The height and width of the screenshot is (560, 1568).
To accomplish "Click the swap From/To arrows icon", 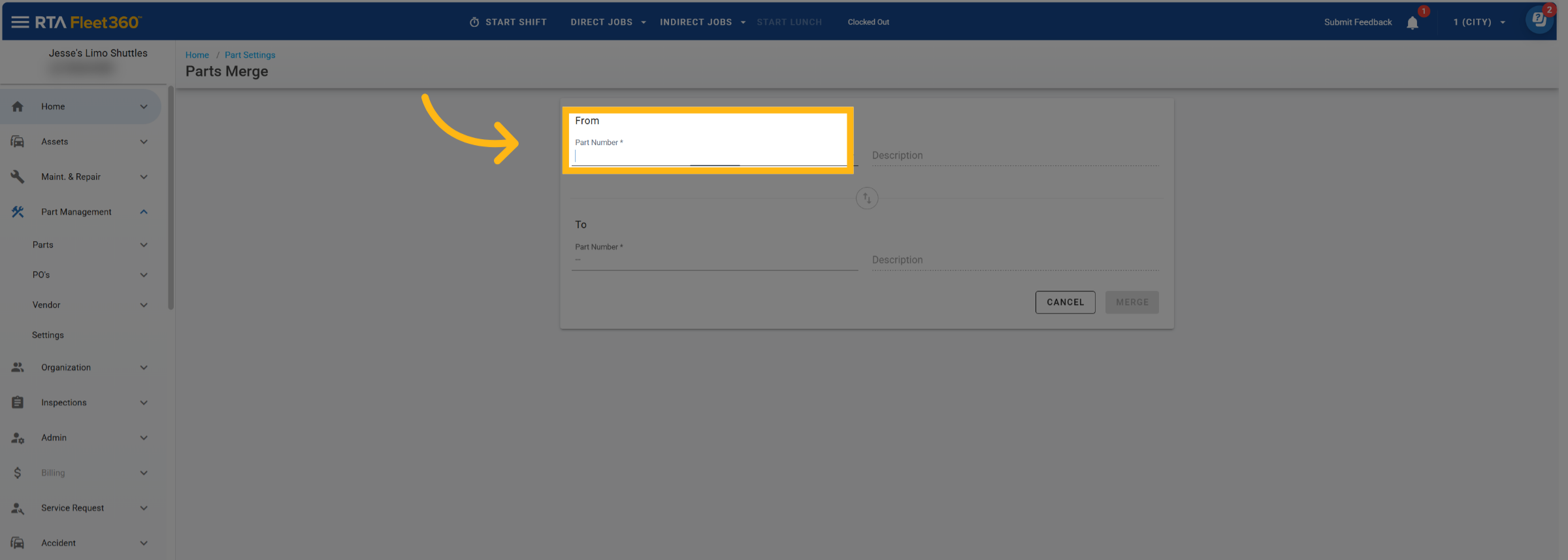I will [866, 198].
